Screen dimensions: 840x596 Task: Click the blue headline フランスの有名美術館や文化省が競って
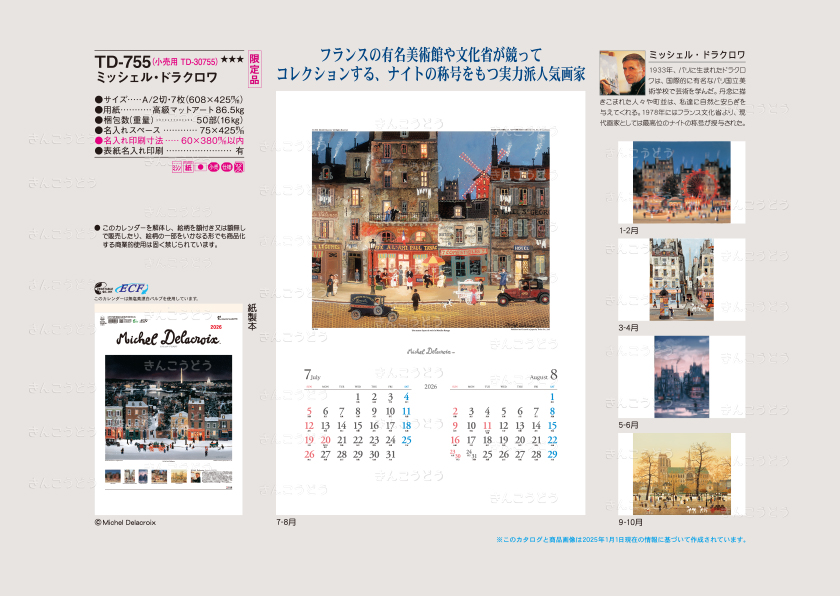431,55
